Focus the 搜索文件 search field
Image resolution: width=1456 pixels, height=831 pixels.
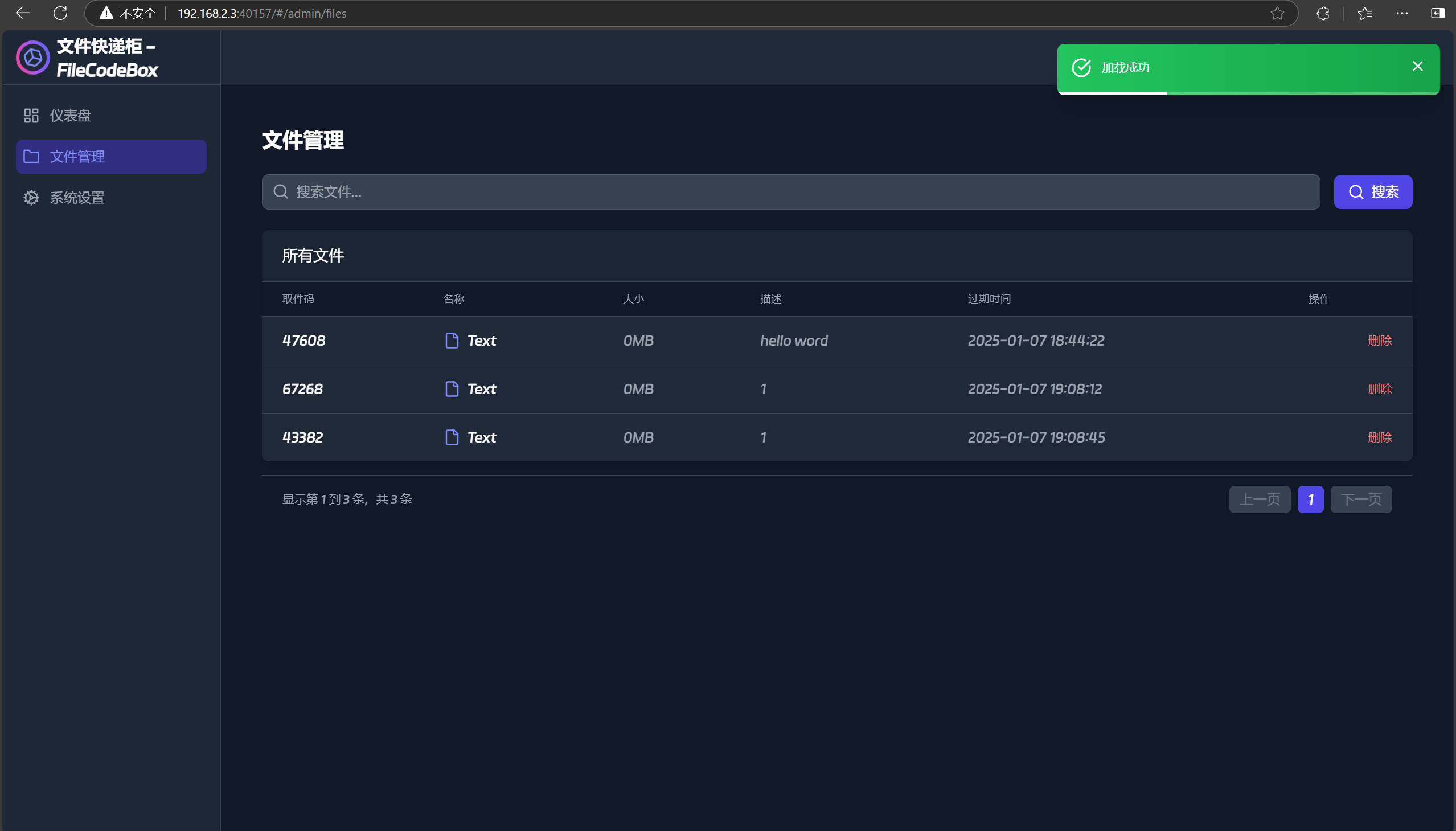click(799, 192)
